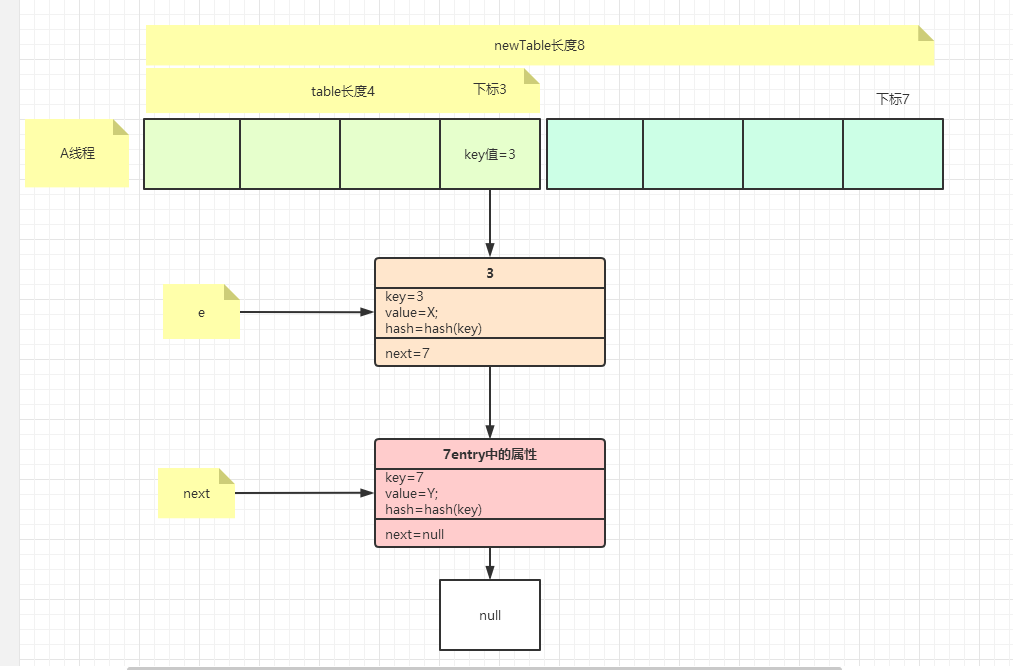This screenshot has height=670, width=1013.
Task: Click the first empty green array cell
Action: point(192,154)
